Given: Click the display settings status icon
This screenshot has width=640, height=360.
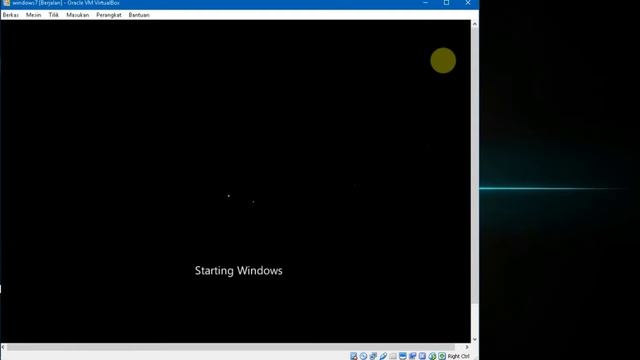Looking at the screenshot, I should click(x=402, y=356).
